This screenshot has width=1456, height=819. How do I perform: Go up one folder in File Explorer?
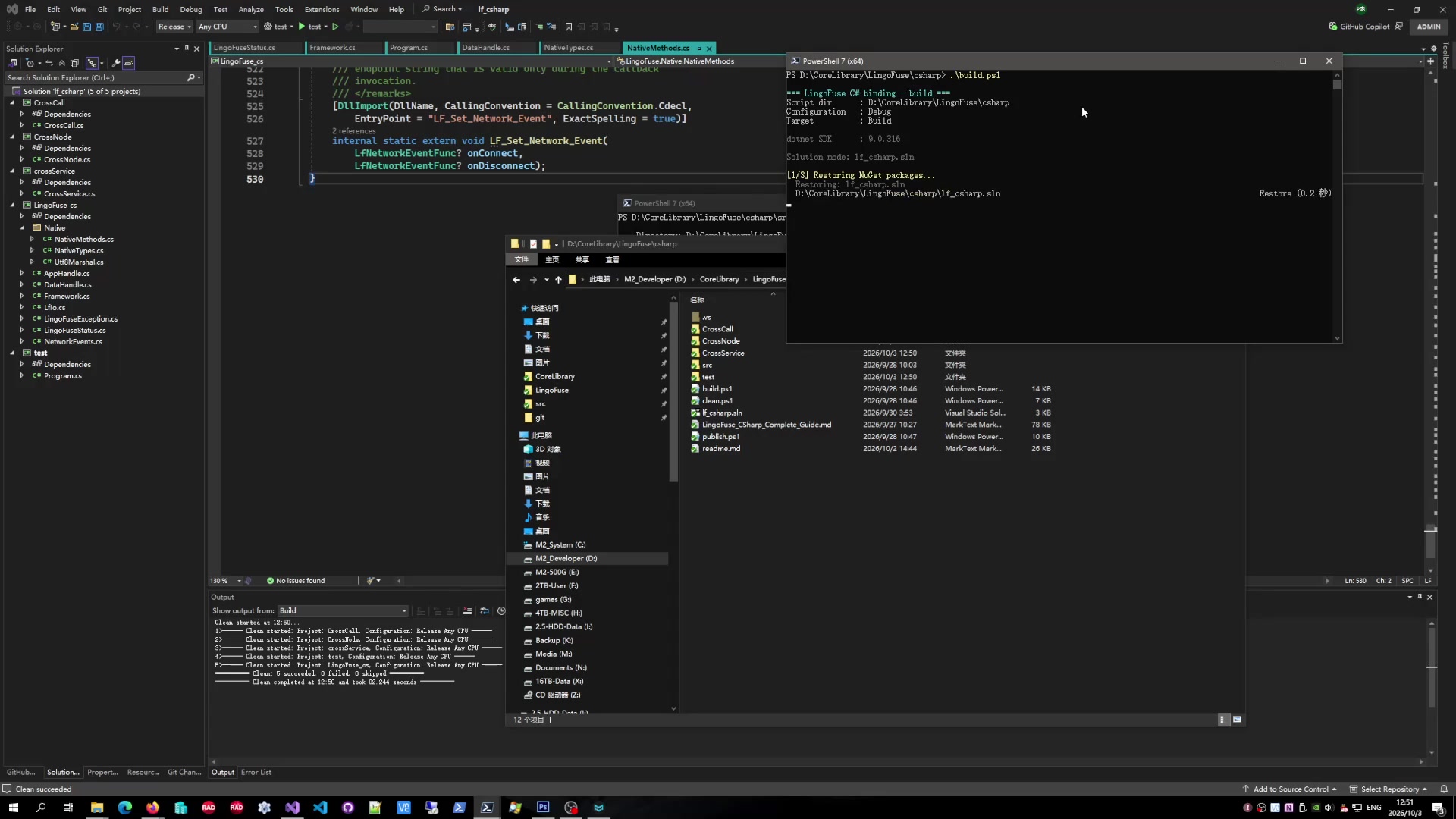pyautogui.click(x=558, y=280)
